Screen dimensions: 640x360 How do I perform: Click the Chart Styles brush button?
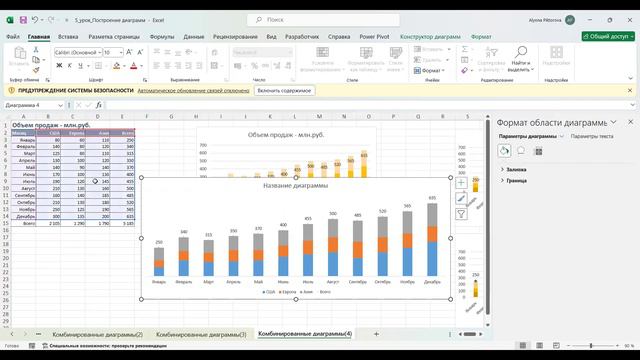461,198
